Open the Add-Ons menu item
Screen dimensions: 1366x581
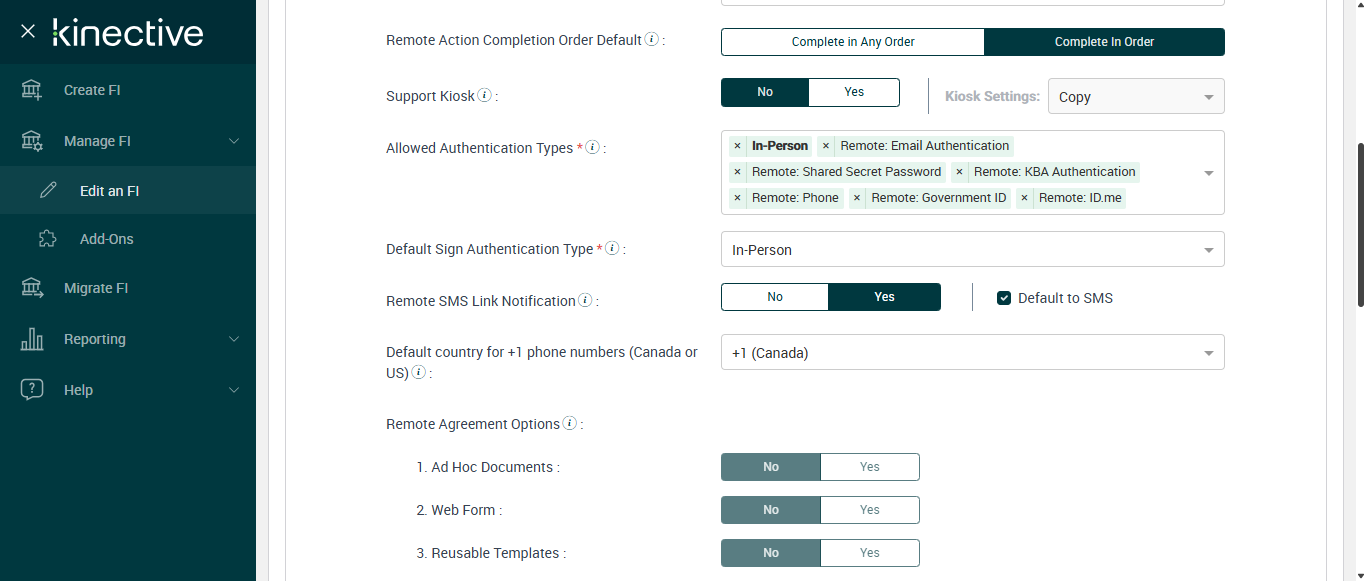coord(106,239)
